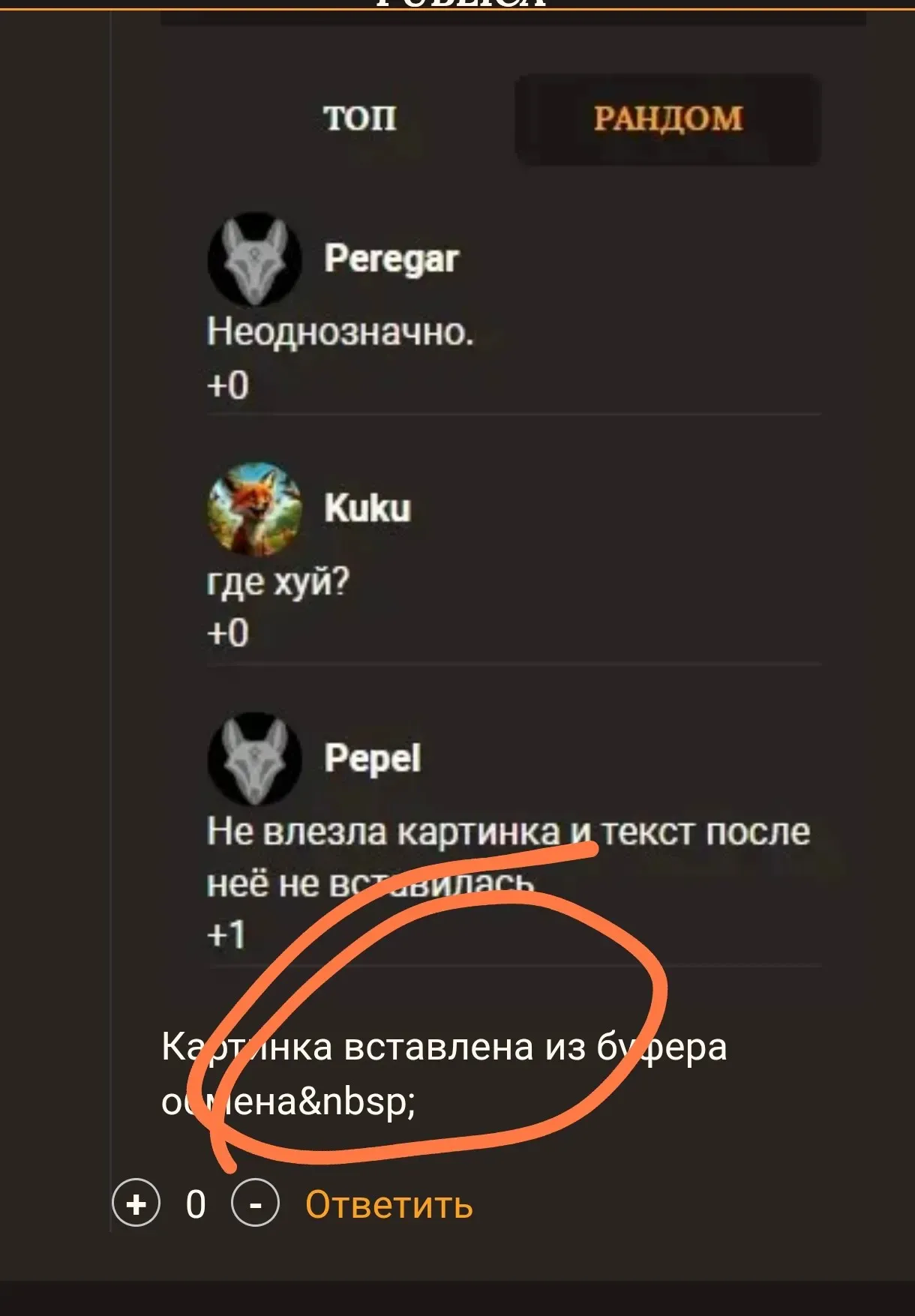Viewport: 915px width, 1316px height.
Task: Click Peregar comment's +0 score
Action: [227, 385]
